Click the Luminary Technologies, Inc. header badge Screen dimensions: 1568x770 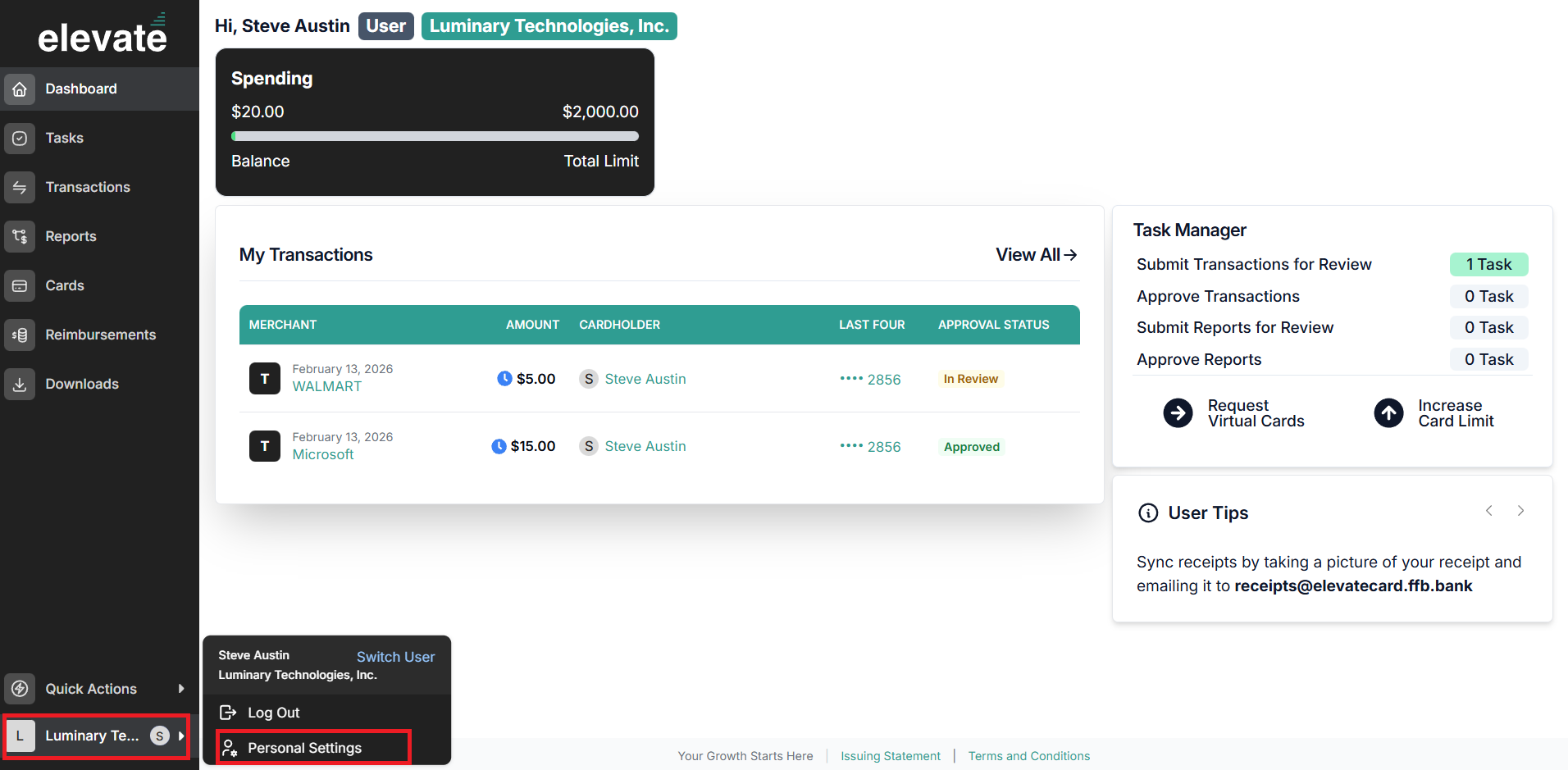click(549, 26)
